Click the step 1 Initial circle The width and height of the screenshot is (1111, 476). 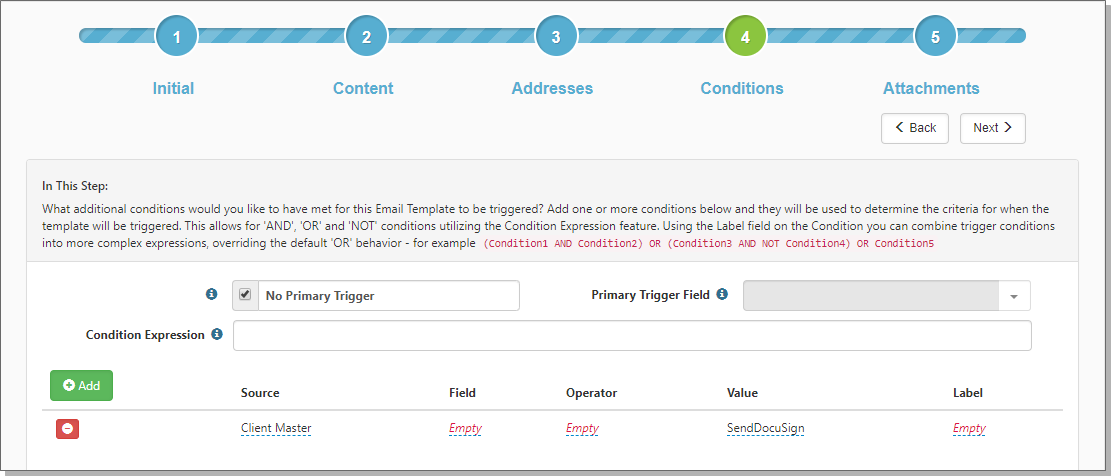coord(176,35)
